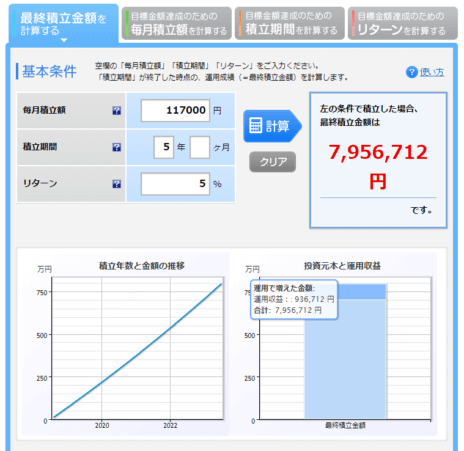Screen dimensions: 464x451
Task: Click help icon beside リターン label
Action: pos(116,184)
